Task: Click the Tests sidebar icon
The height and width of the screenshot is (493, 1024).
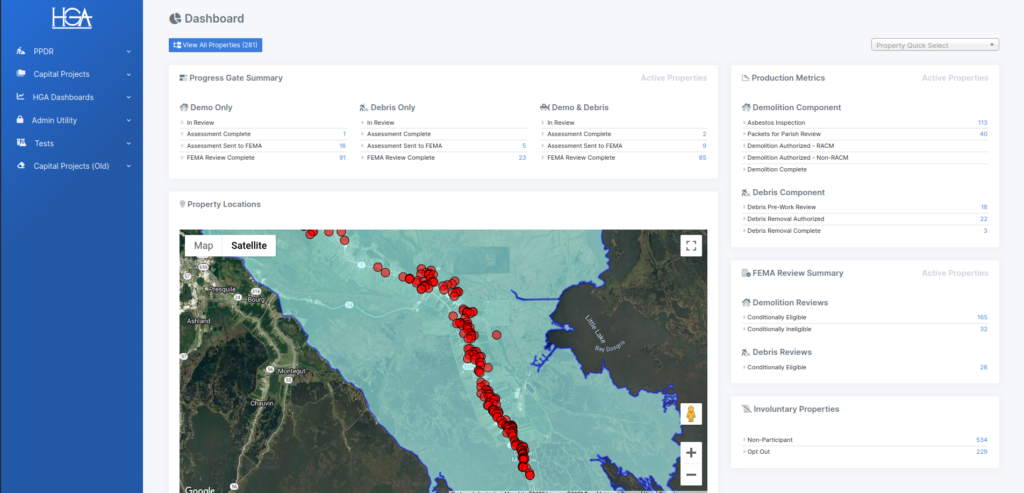Action: 21,143
